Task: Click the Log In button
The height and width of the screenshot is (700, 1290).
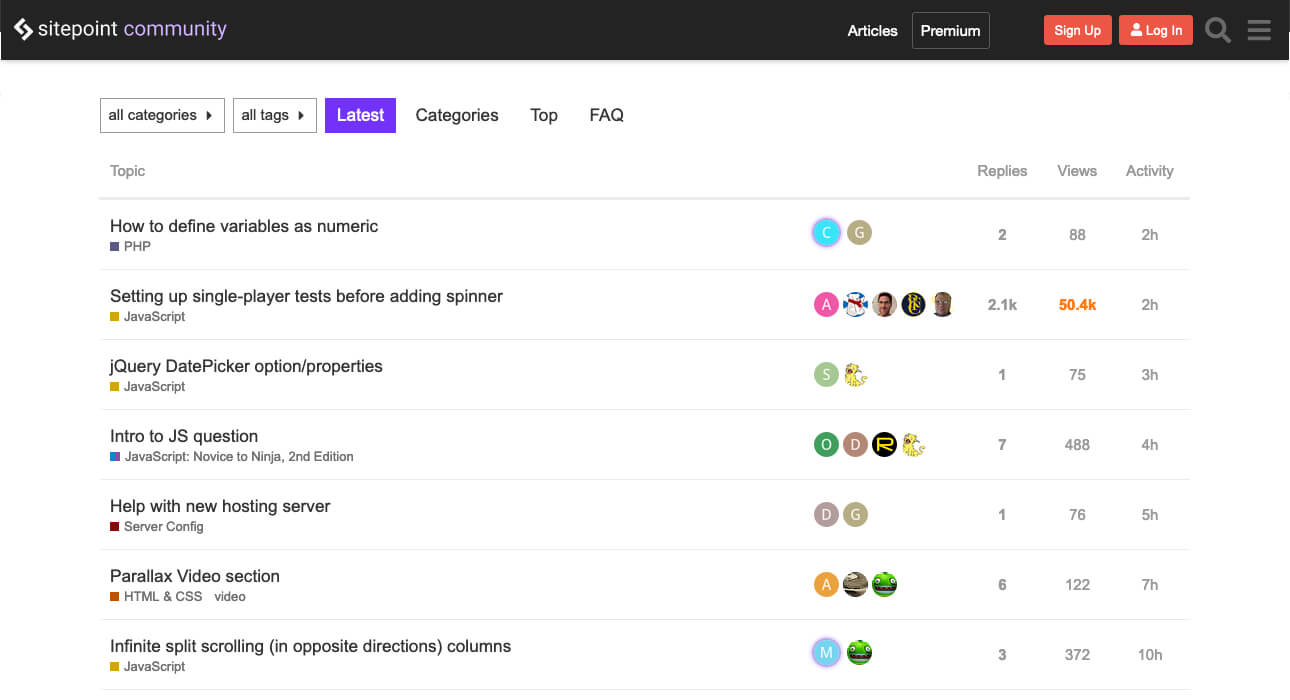Action: pos(1155,30)
